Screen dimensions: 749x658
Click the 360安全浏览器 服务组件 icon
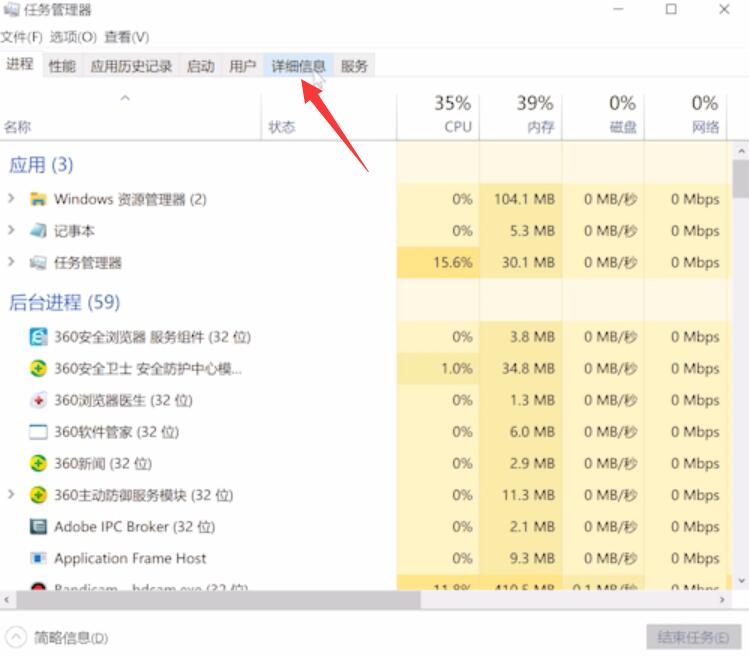click(x=38, y=337)
